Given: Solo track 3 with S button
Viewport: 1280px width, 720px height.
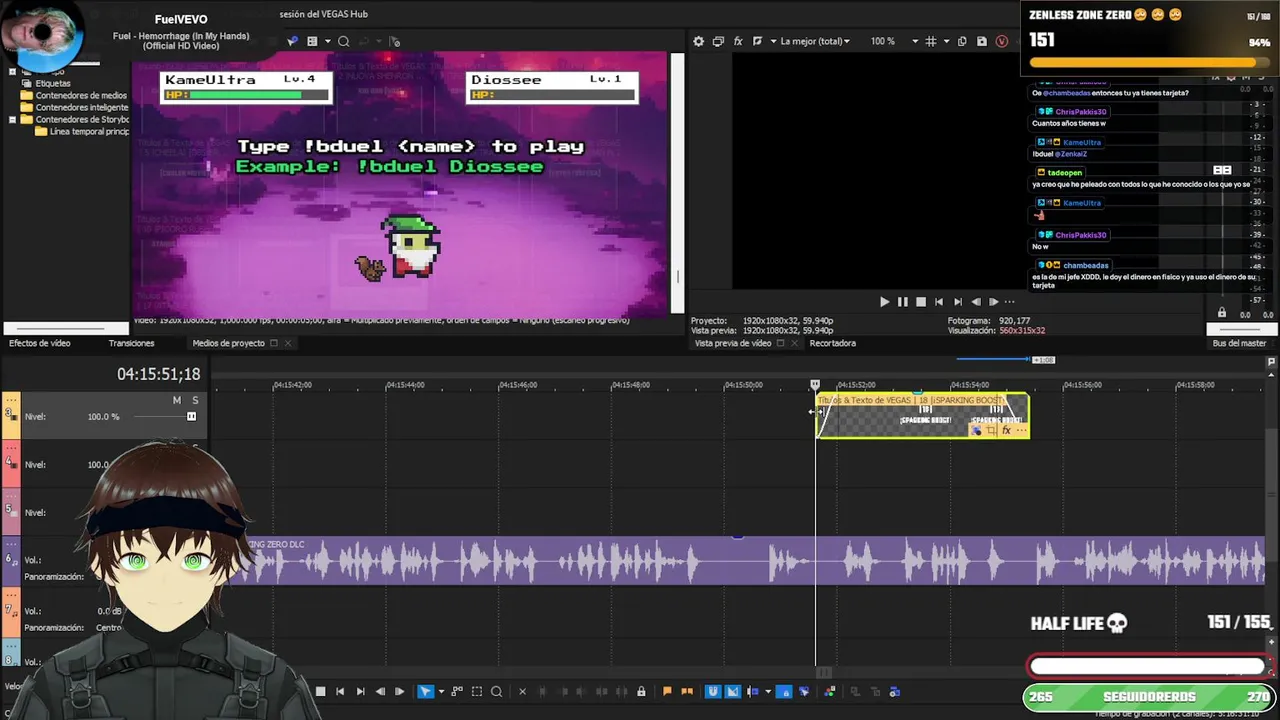Looking at the screenshot, I should point(195,400).
